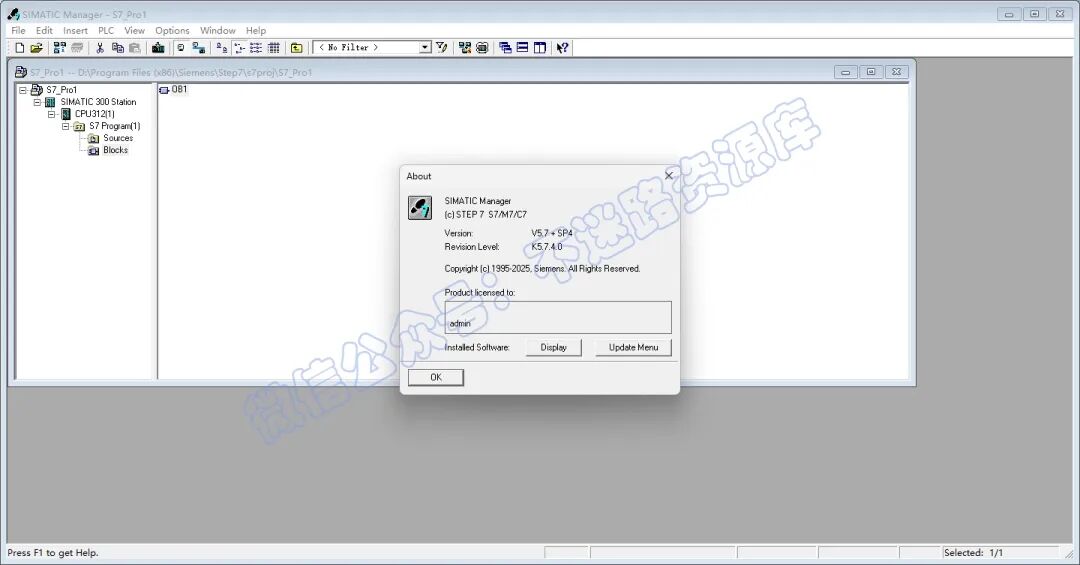
Task: Collapse the S7_Pro1 project node
Action: [23, 90]
